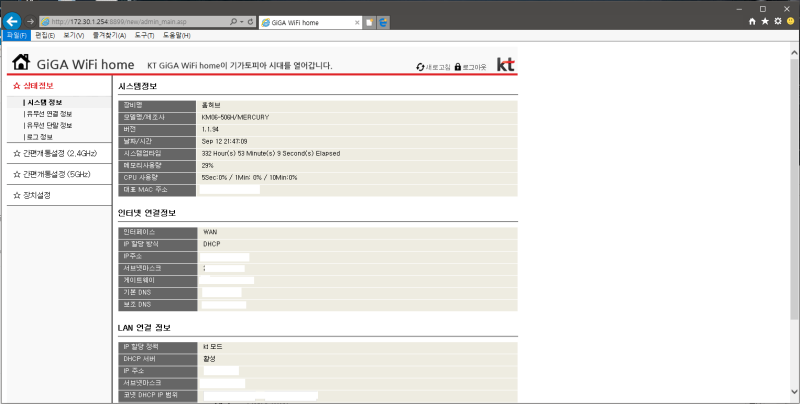This screenshot has height=404, width=800.
Task: Click the 로그아웃 logout link
Action: tap(470, 67)
